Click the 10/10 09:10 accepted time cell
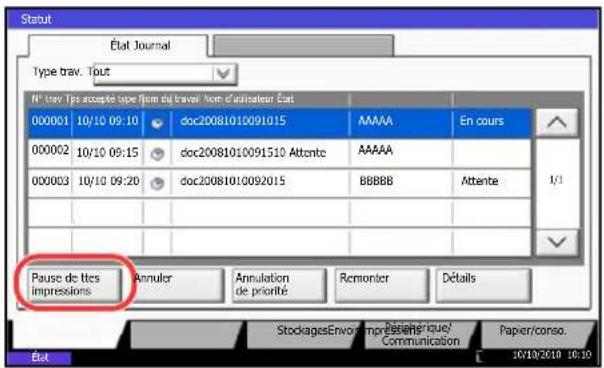604x368 pixels. (107, 121)
